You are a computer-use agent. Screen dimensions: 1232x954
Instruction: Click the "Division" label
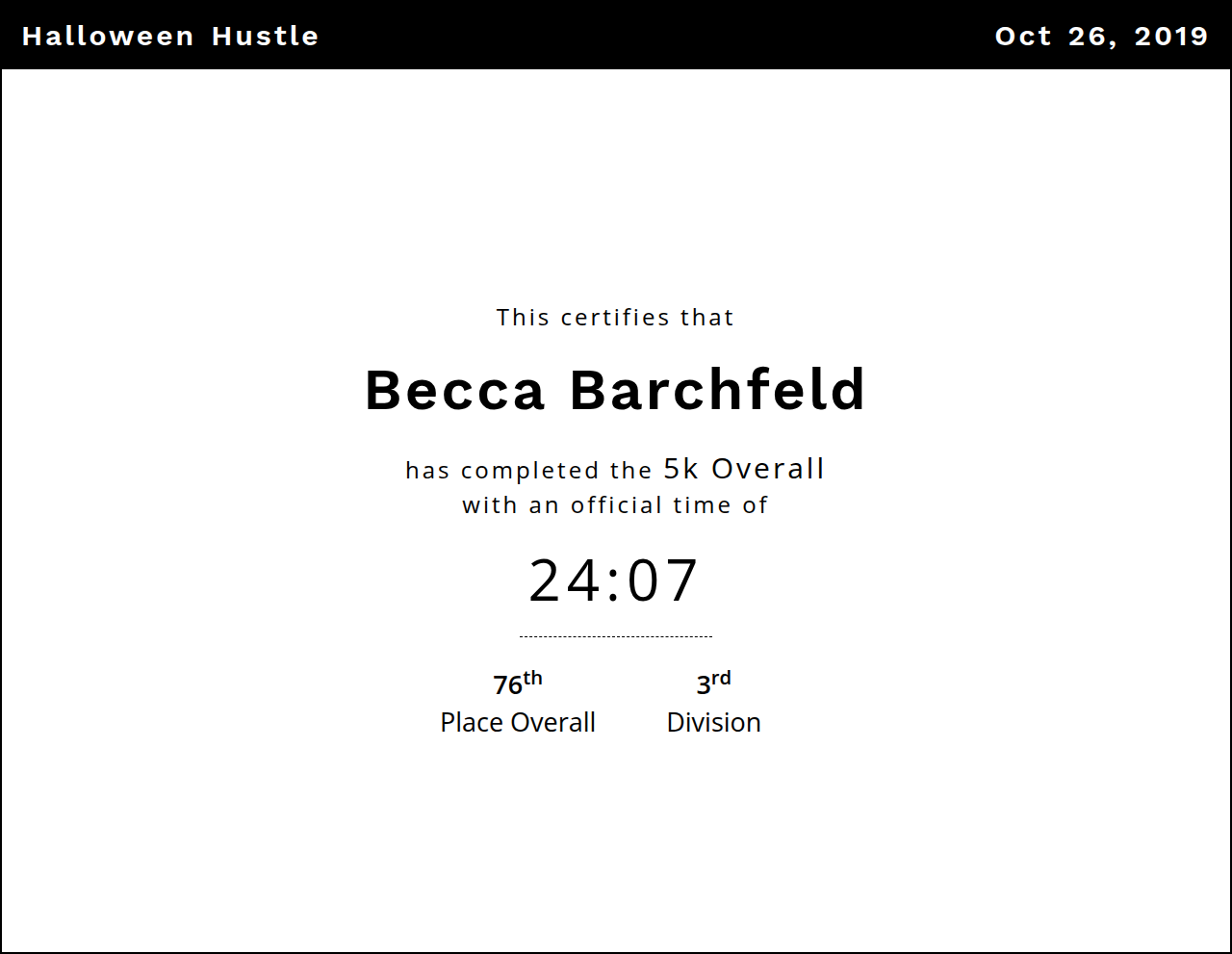713,722
